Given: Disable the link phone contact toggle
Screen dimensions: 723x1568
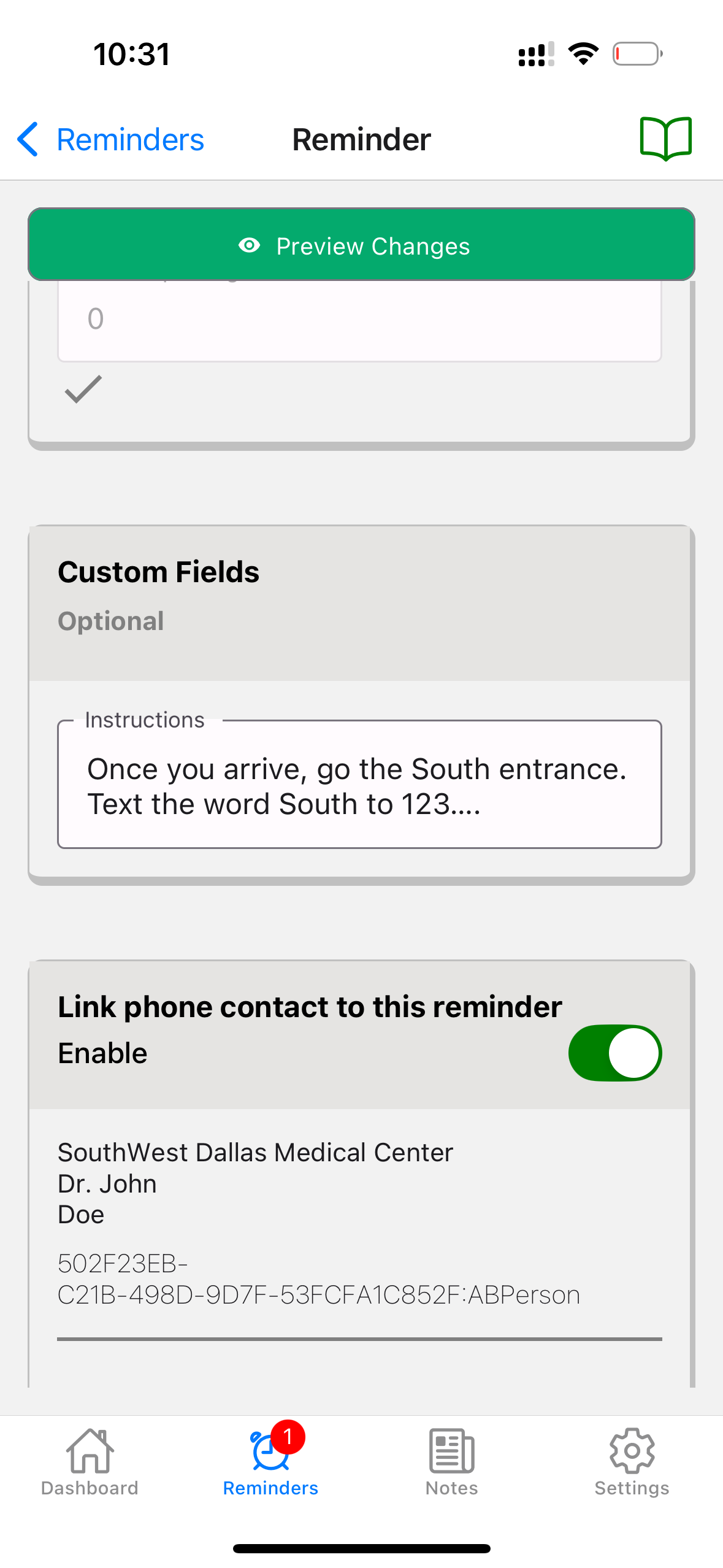Looking at the screenshot, I should coord(614,1053).
